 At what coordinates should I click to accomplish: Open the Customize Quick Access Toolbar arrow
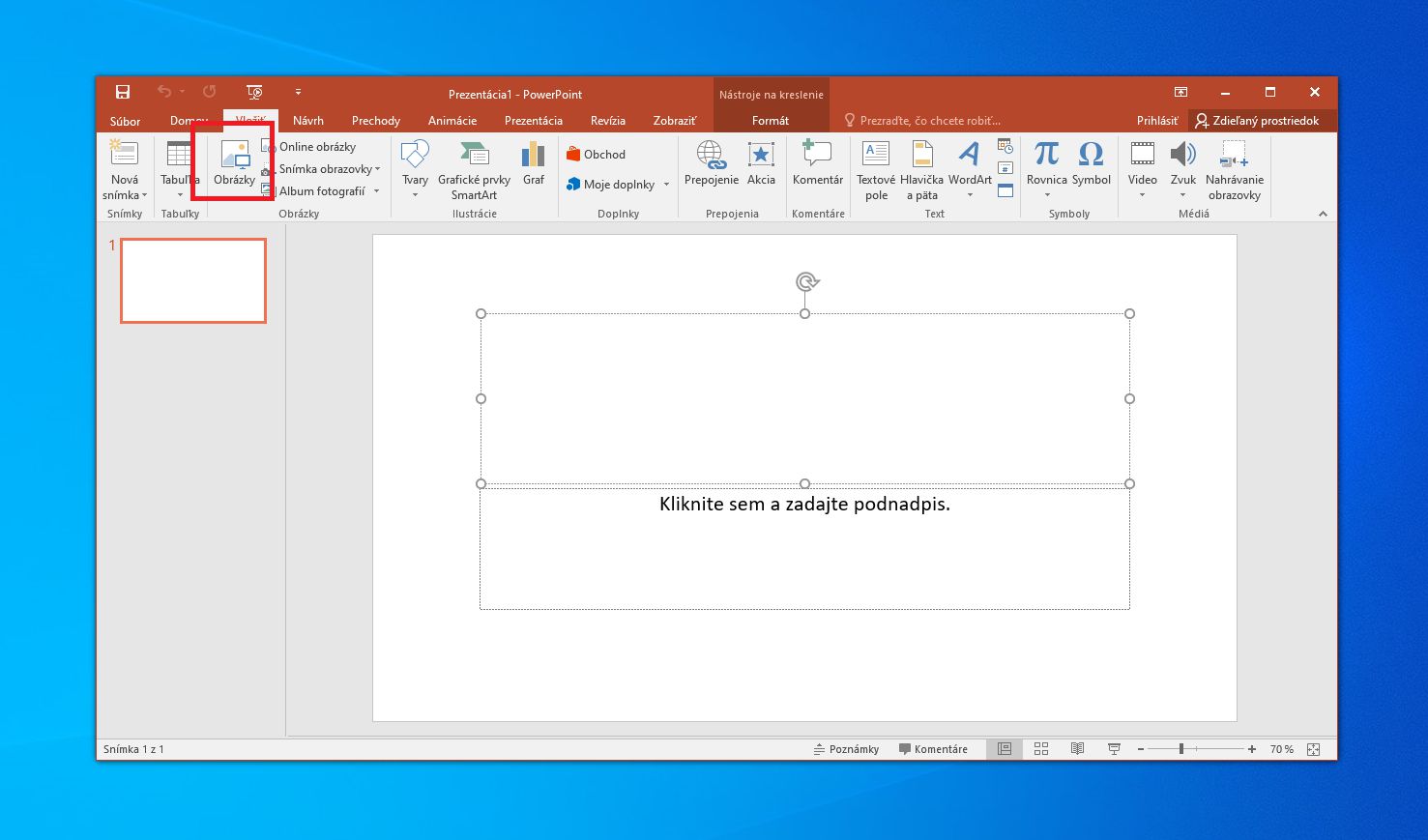coord(298,92)
